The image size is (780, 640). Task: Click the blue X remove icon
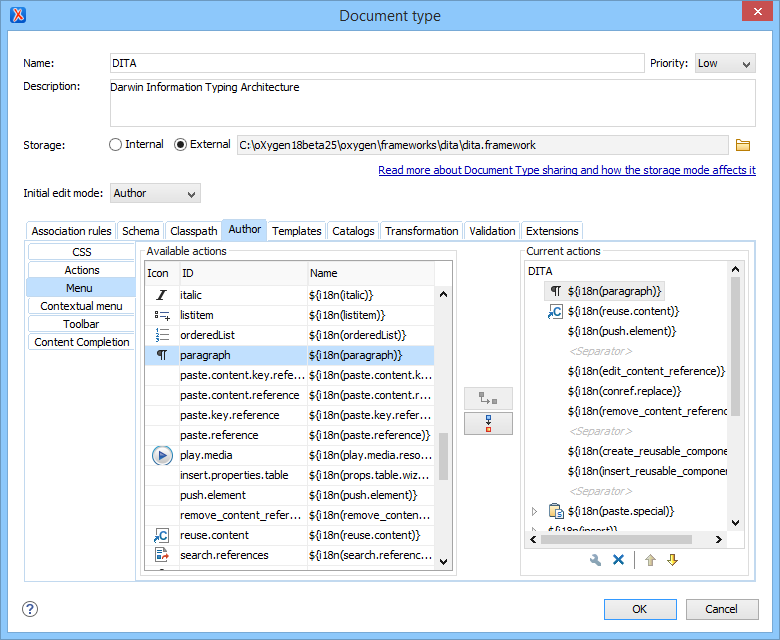coord(618,560)
